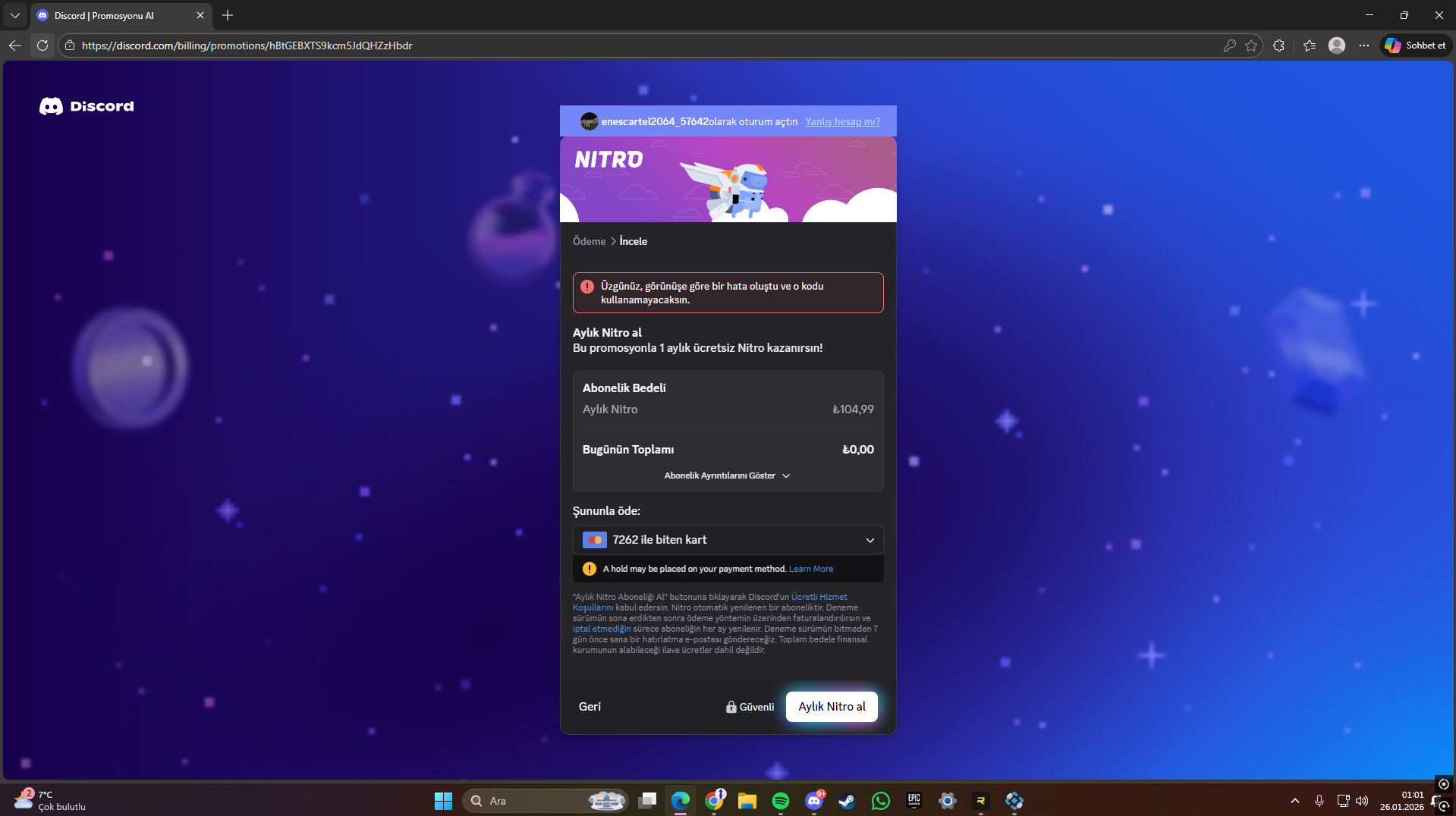Open the Favorites list icon in toolbar
The width and height of the screenshot is (1456, 816).
[x=1310, y=46]
